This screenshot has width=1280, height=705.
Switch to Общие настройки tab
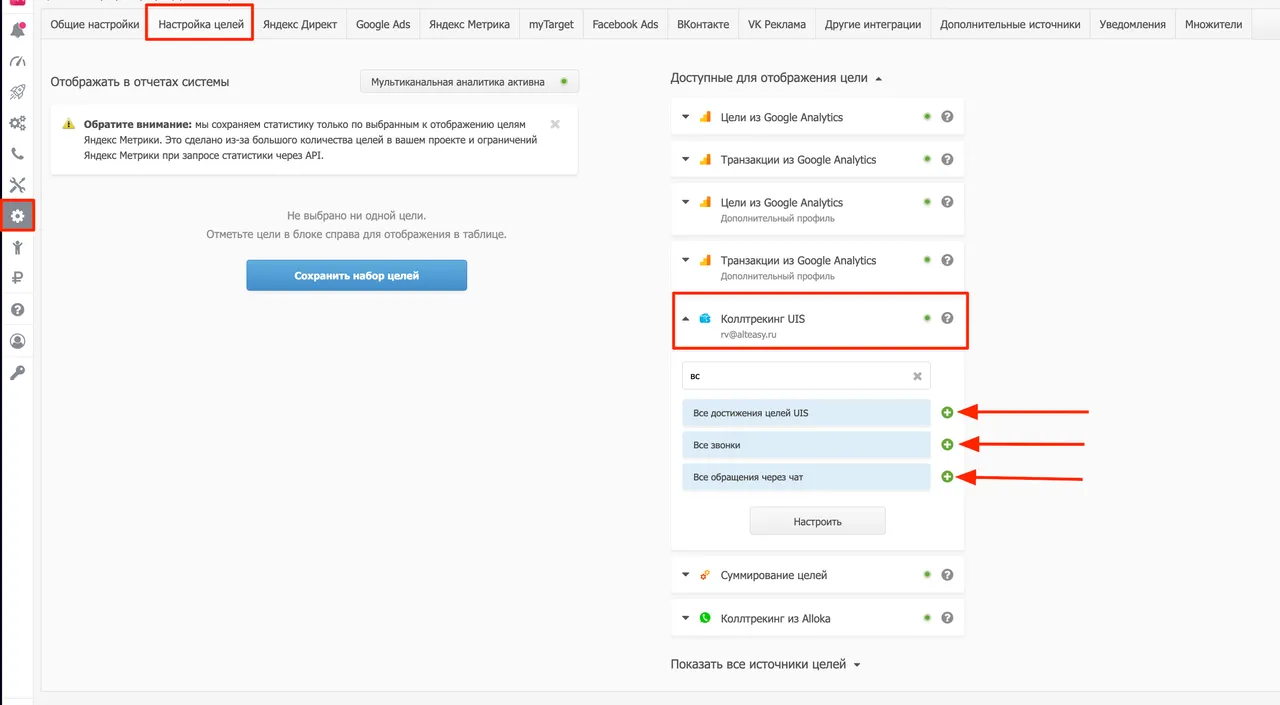click(95, 24)
